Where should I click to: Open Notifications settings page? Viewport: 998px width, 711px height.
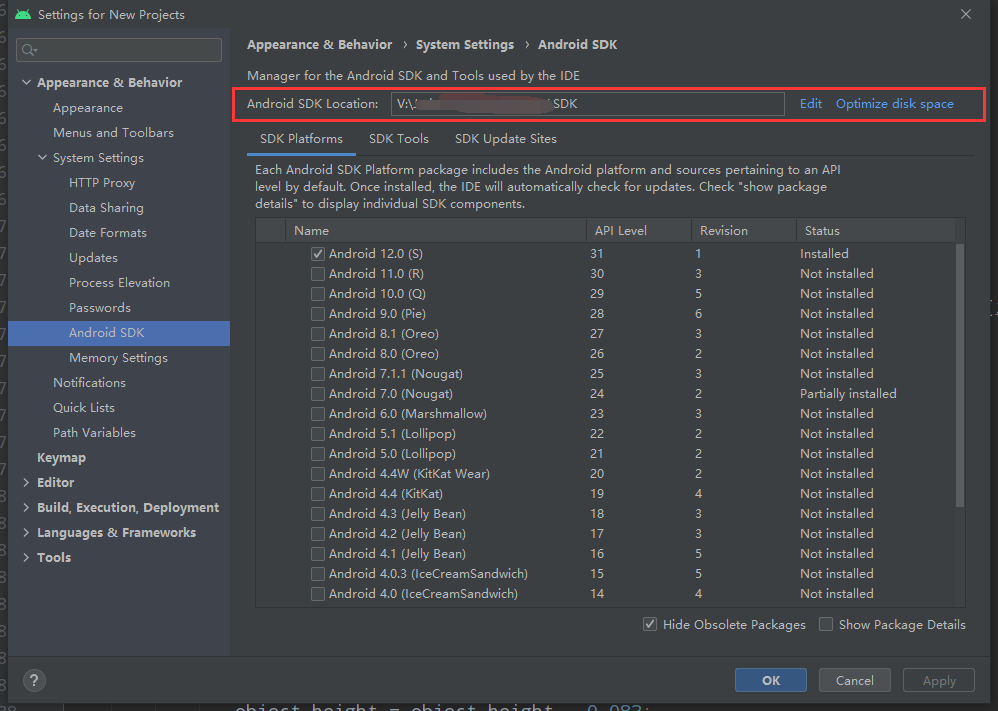(89, 383)
